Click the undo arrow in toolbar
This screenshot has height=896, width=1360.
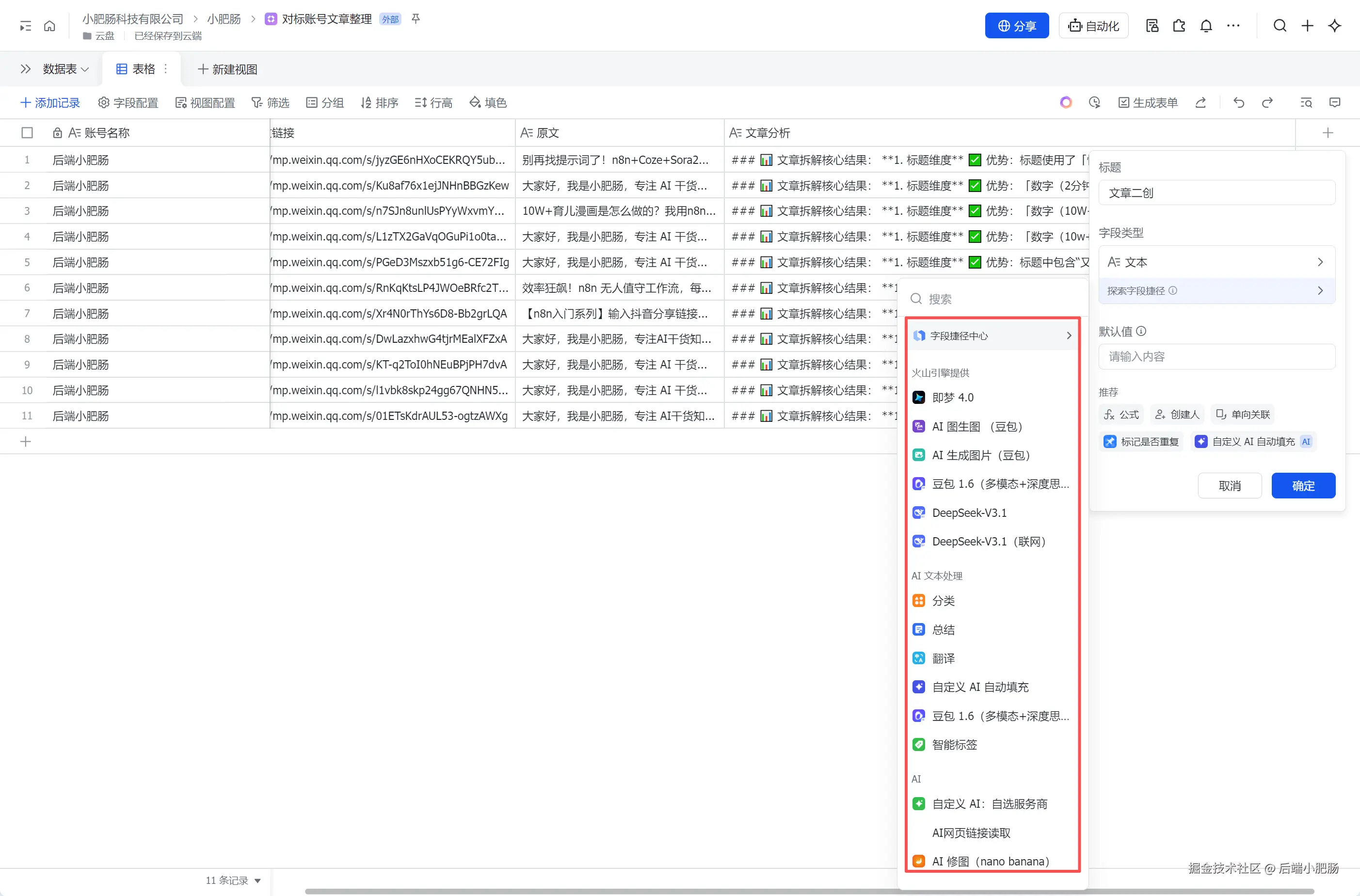(1238, 102)
